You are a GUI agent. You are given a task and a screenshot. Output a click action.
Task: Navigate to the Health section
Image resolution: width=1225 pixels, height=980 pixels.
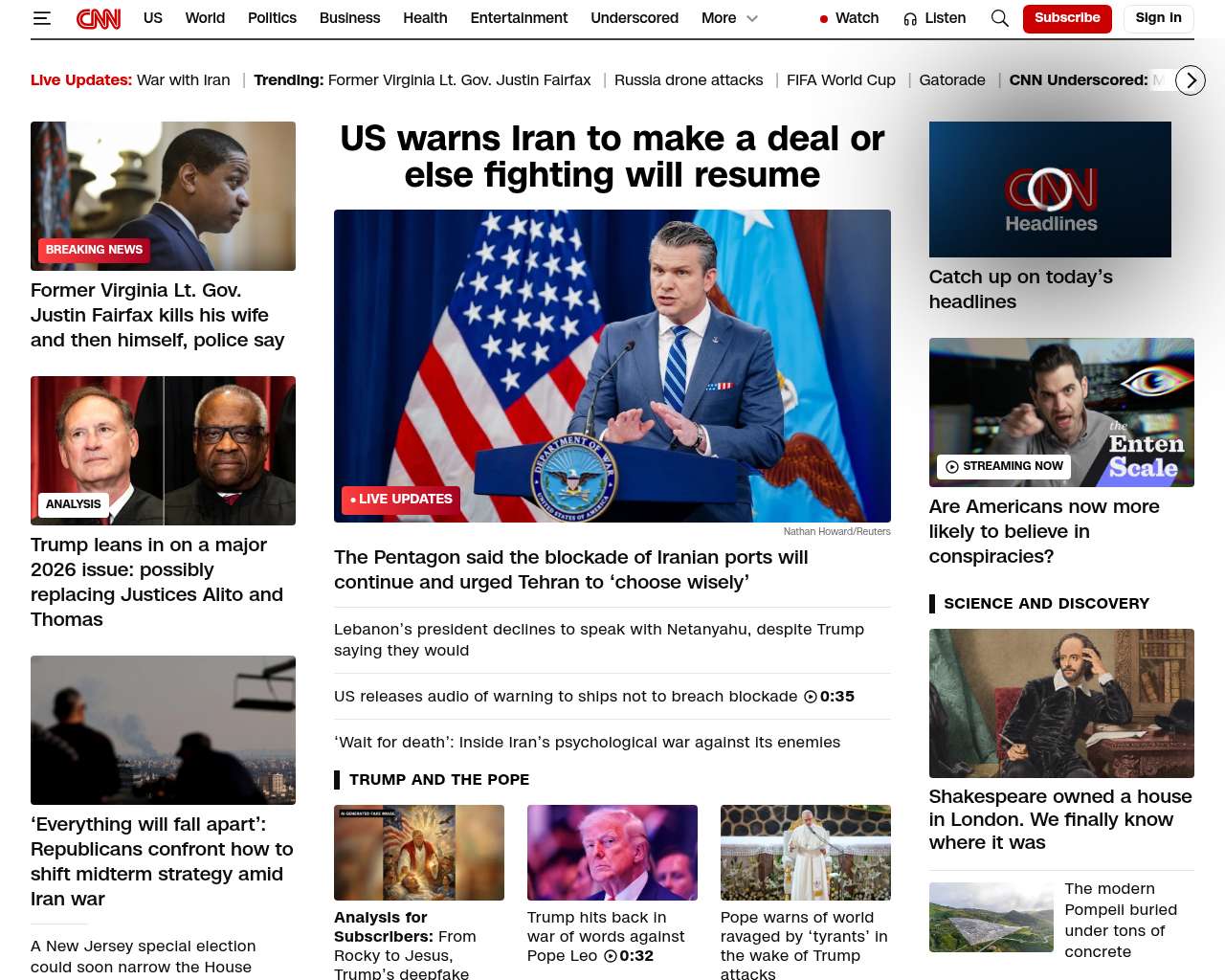[x=425, y=18]
